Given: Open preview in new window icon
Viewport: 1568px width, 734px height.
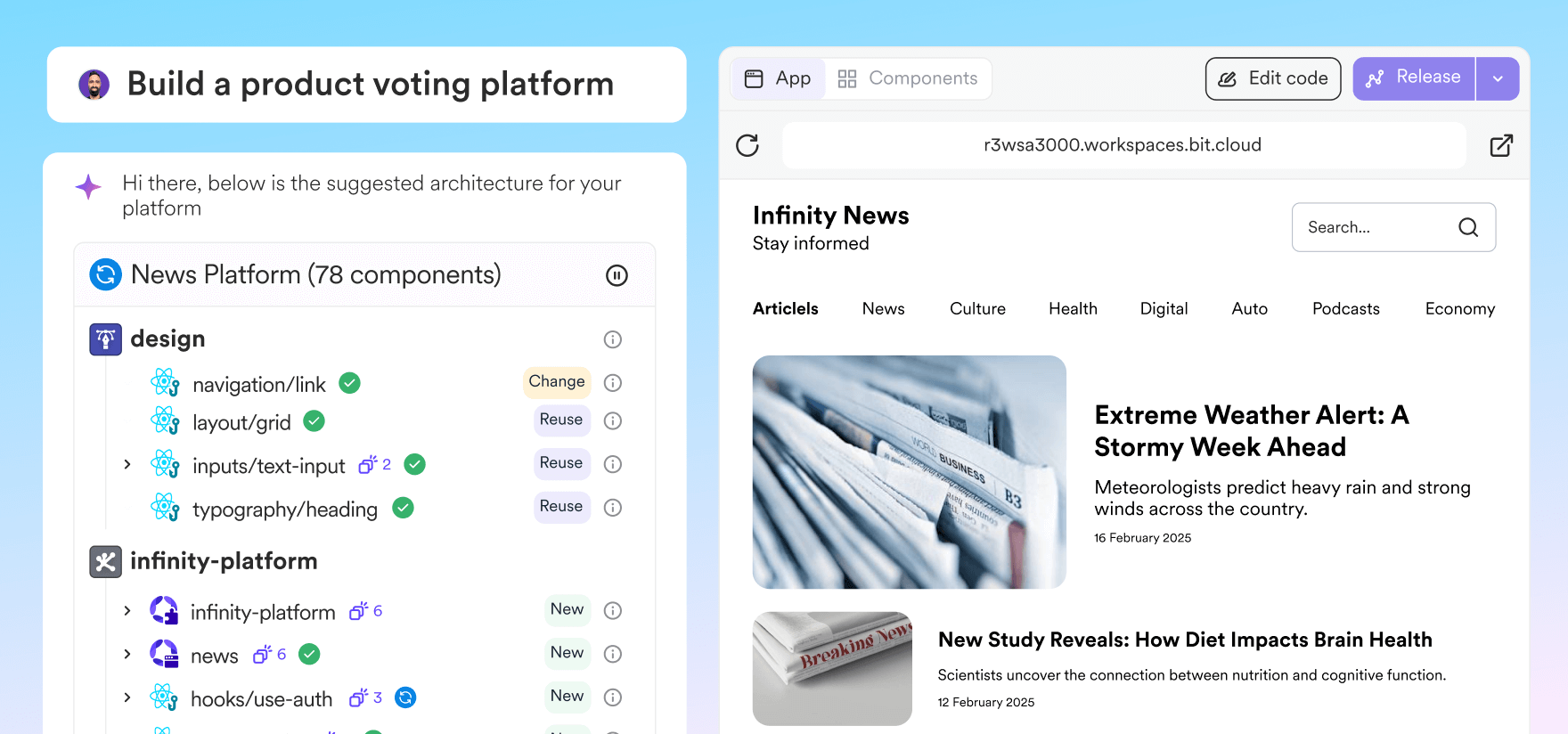Looking at the screenshot, I should point(1501,145).
